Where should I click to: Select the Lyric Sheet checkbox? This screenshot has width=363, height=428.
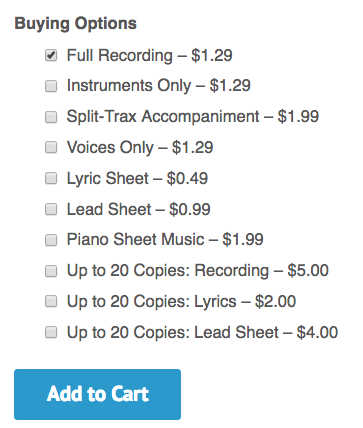tap(51, 179)
